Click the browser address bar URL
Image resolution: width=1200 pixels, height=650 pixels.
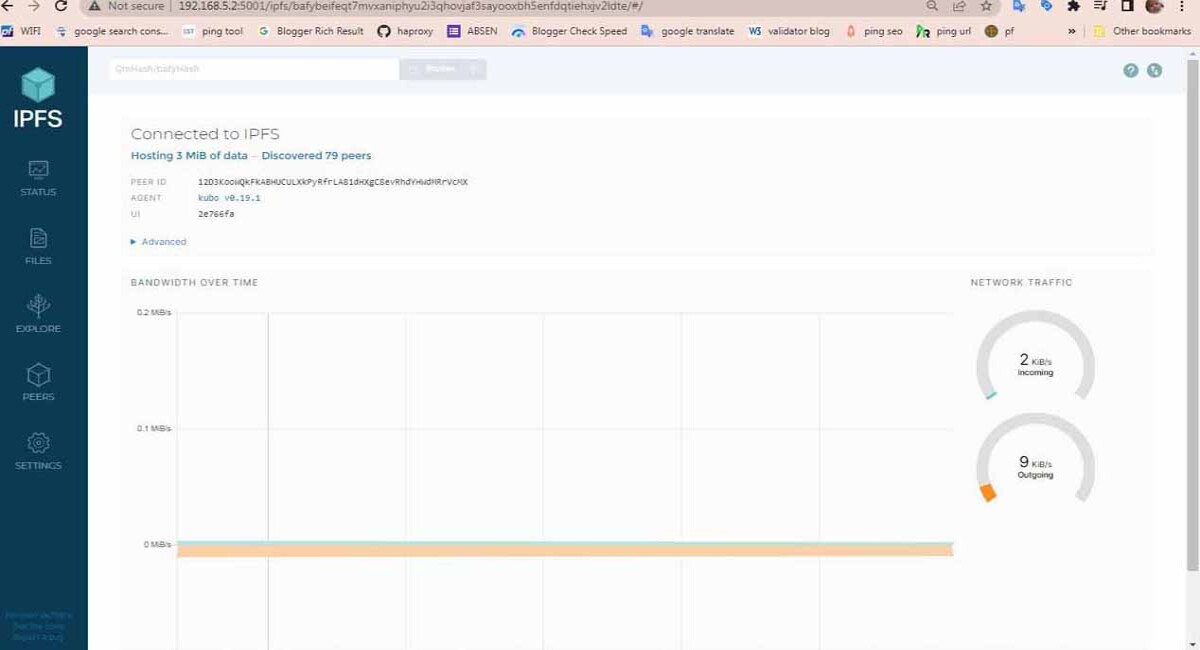(x=410, y=6)
